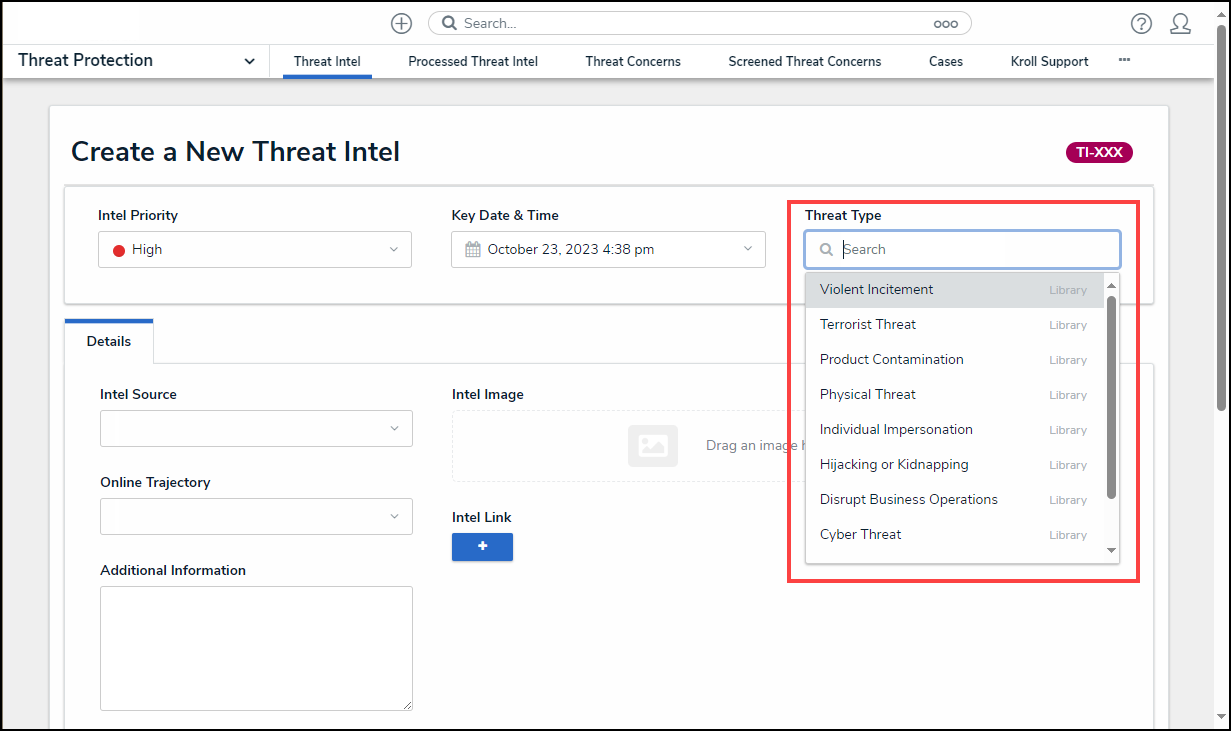
Task: Select the Details tab
Action: pos(109,341)
